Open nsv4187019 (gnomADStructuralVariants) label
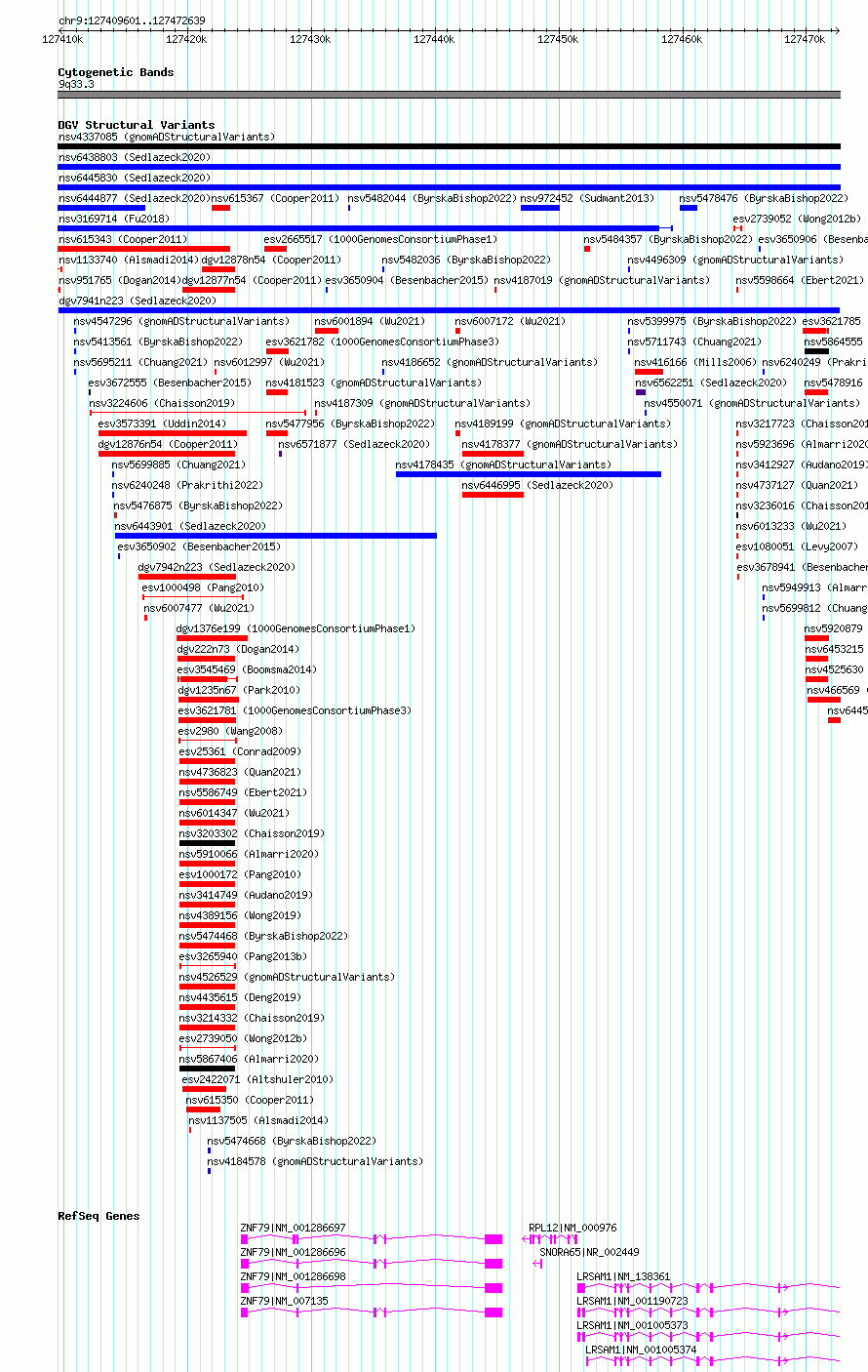This screenshot has width=868, height=1372. (x=602, y=280)
